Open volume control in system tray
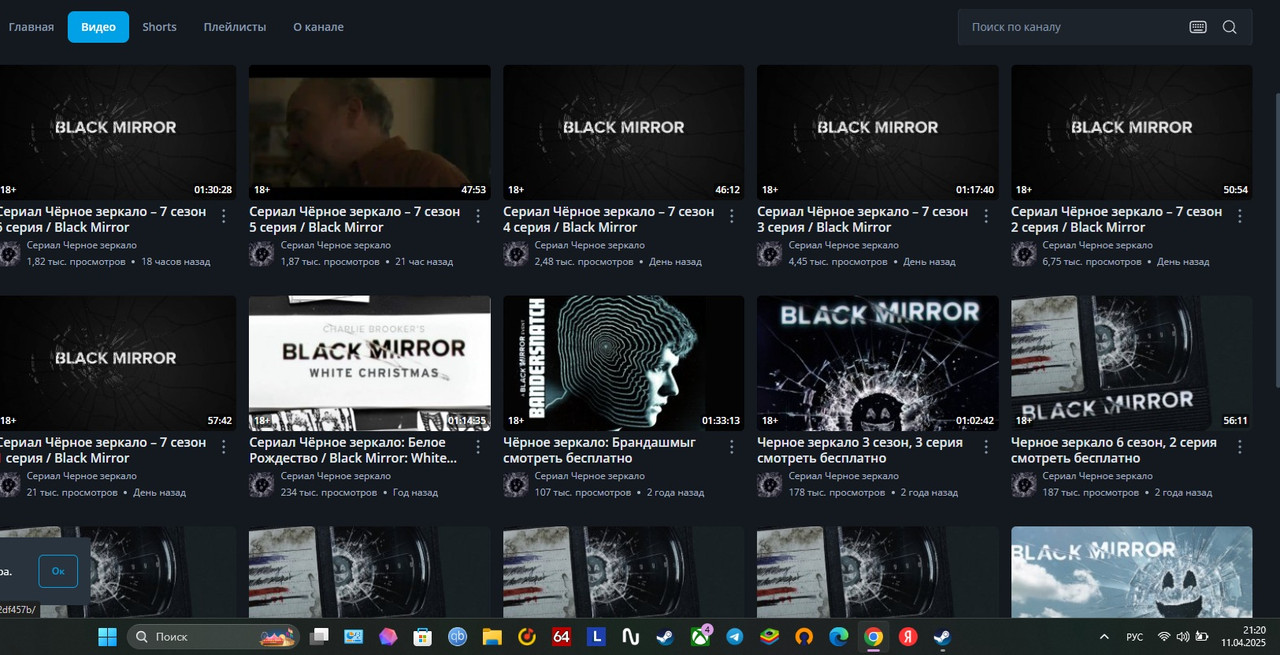 (1183, 637)
